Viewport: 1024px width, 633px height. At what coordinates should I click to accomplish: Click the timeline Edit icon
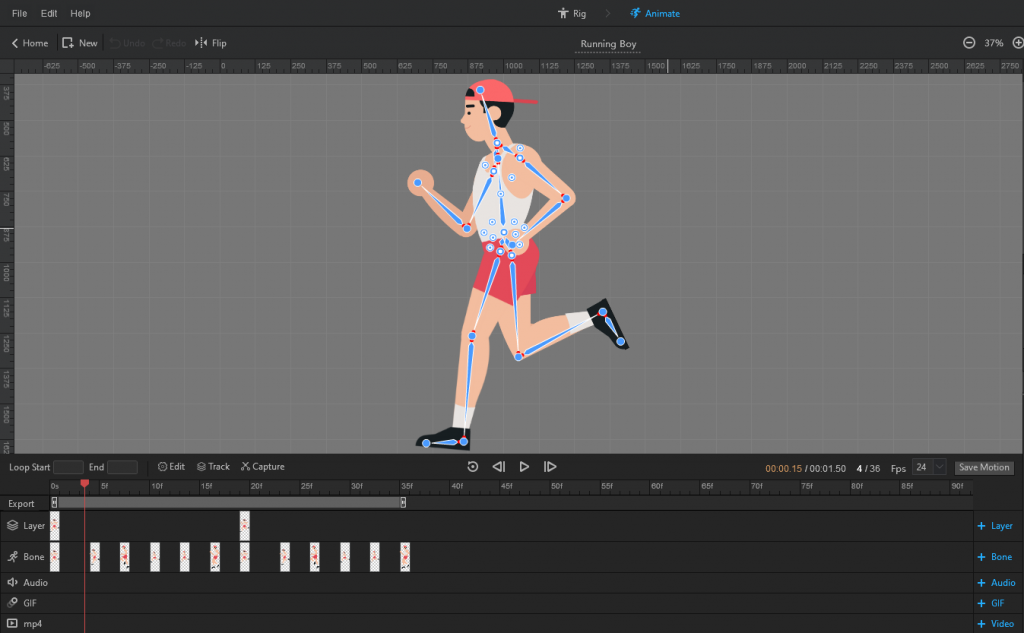163,467
